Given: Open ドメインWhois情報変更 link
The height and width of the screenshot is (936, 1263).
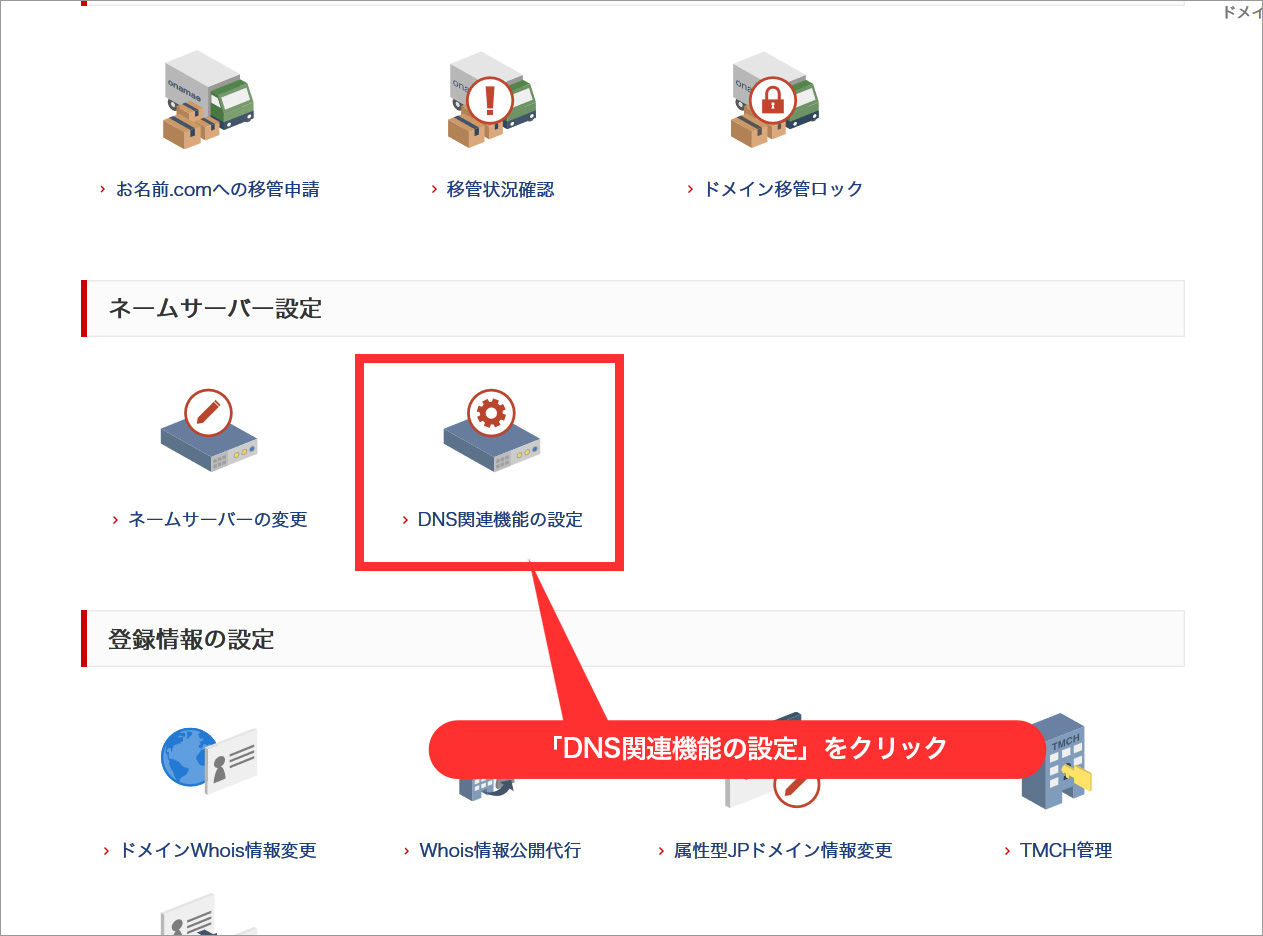Looking at the screenshot, I should click(x=218, y=851).
